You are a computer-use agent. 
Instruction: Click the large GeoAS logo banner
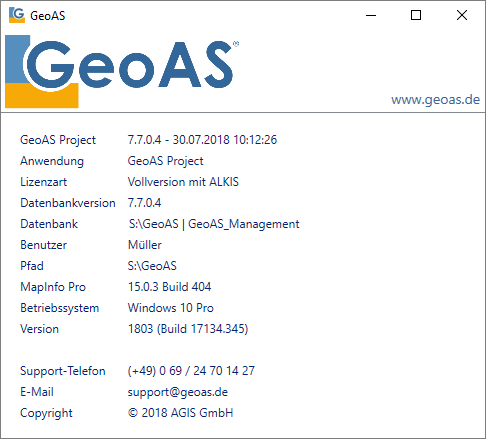pyautogui.click(x=122, y=71)
